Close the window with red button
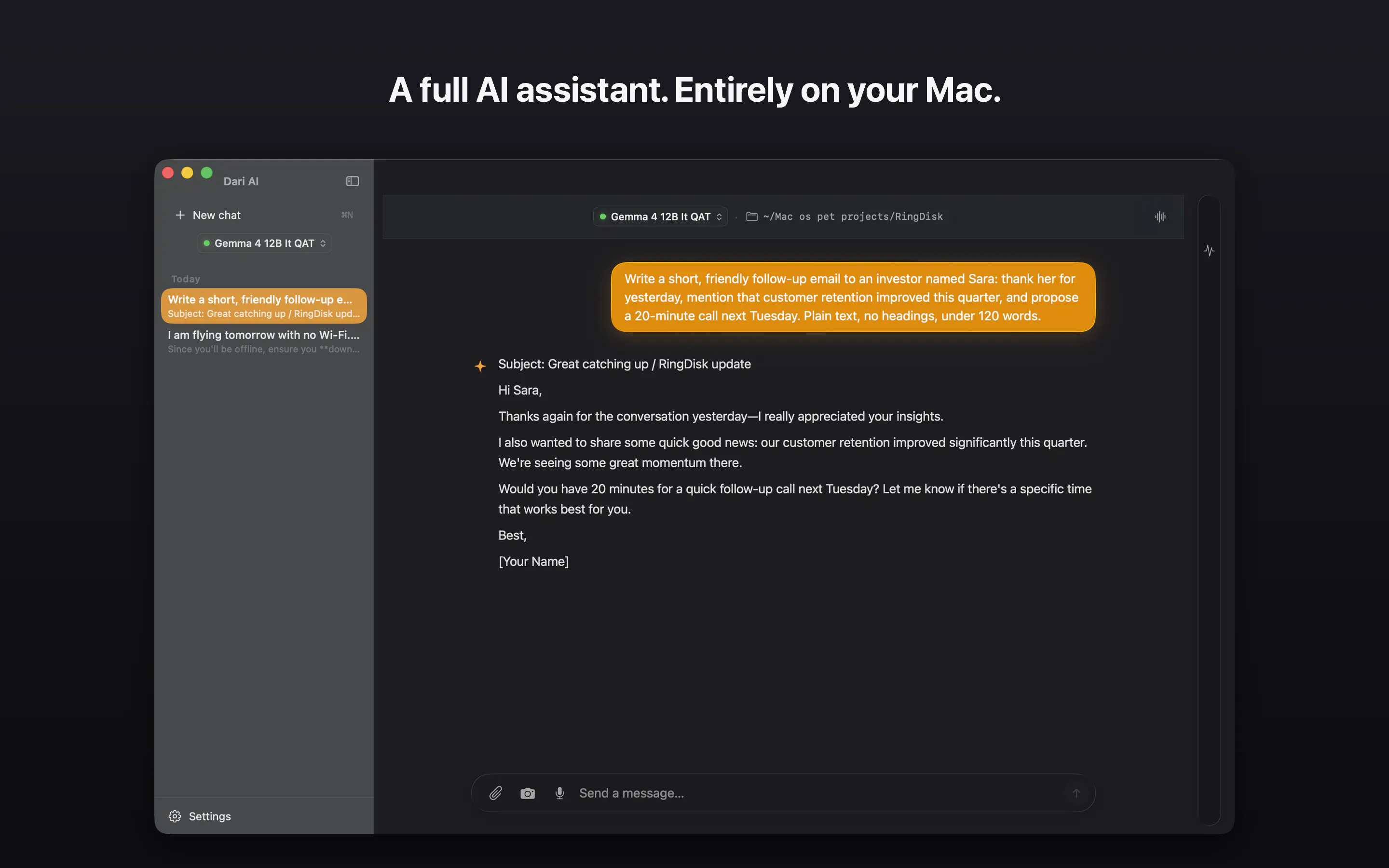This screenshot has height=868, width=1389. pyautogui.click(x=168, y=173)
